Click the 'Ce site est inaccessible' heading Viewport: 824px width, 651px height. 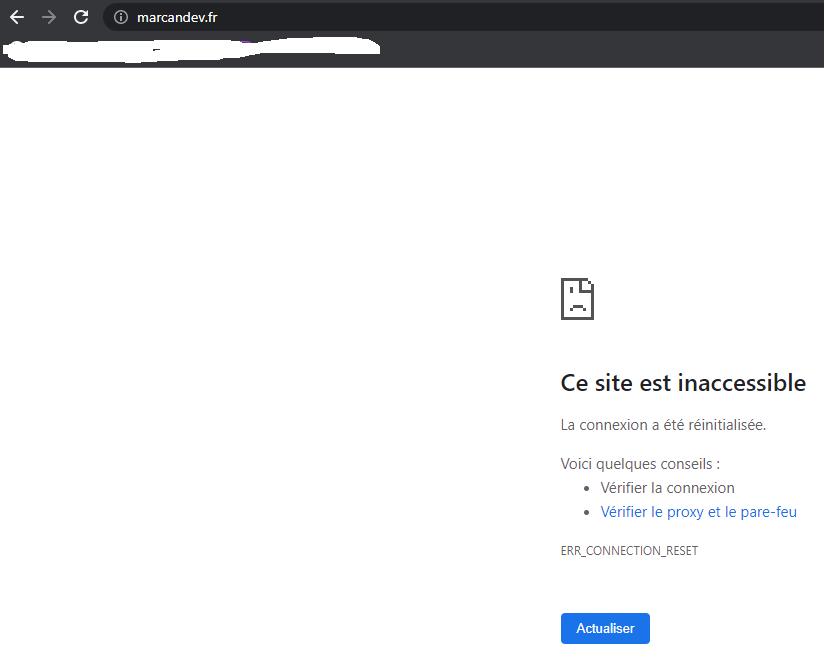click(683, 383)
